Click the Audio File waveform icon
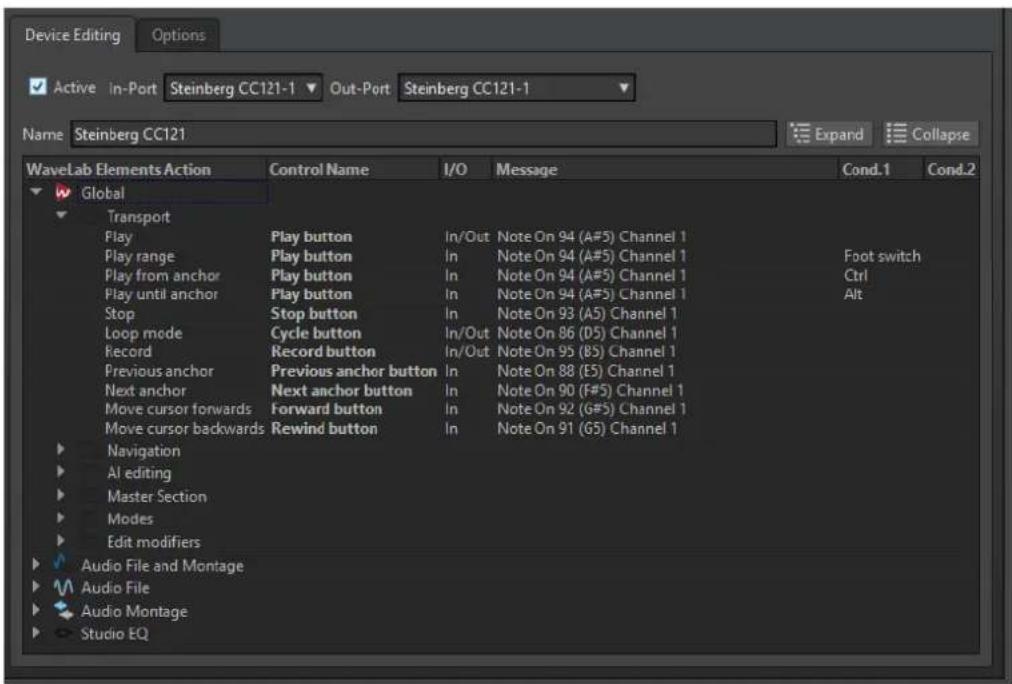 coord(63,587)
